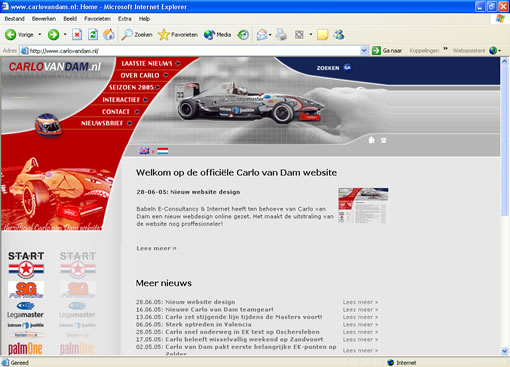This screenshot has width=510, height=367.
Task: Print the page with printer icon
Action: 281,34
